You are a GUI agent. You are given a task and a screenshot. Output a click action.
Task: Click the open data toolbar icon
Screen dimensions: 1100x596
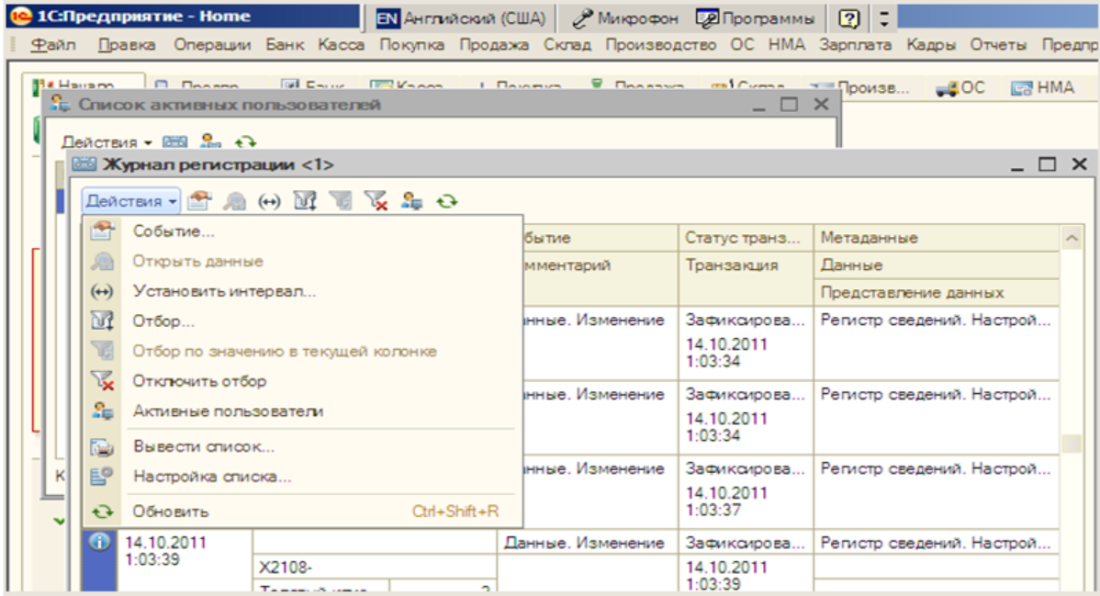pos(234,202)
